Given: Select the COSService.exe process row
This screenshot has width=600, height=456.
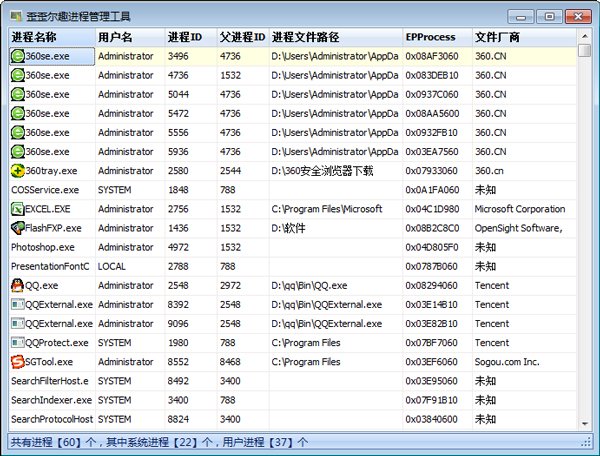Looking at the screenshot, I should (x=293, y=190).
